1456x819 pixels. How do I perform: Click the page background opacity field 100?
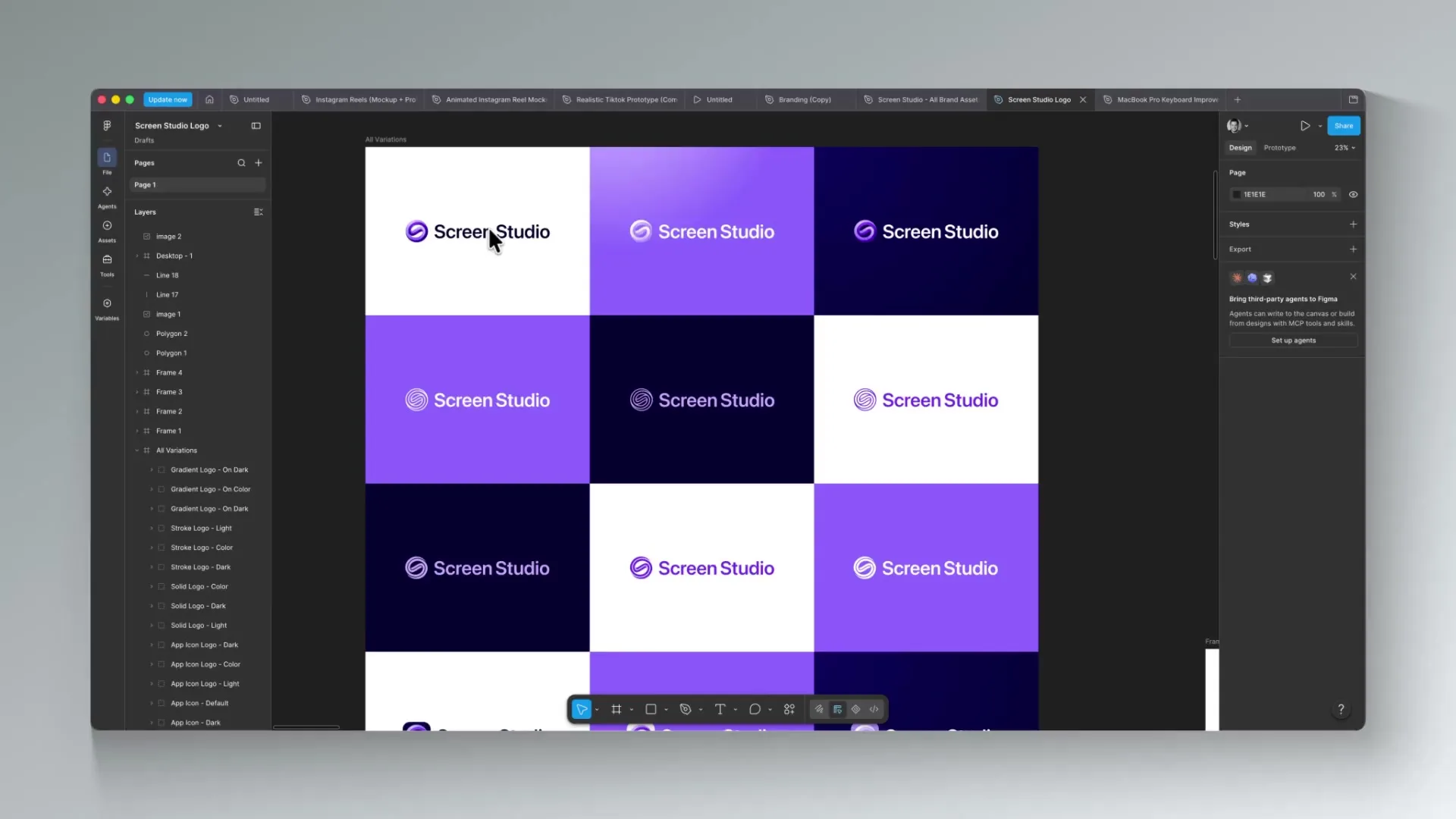(x=1319, y=195)
